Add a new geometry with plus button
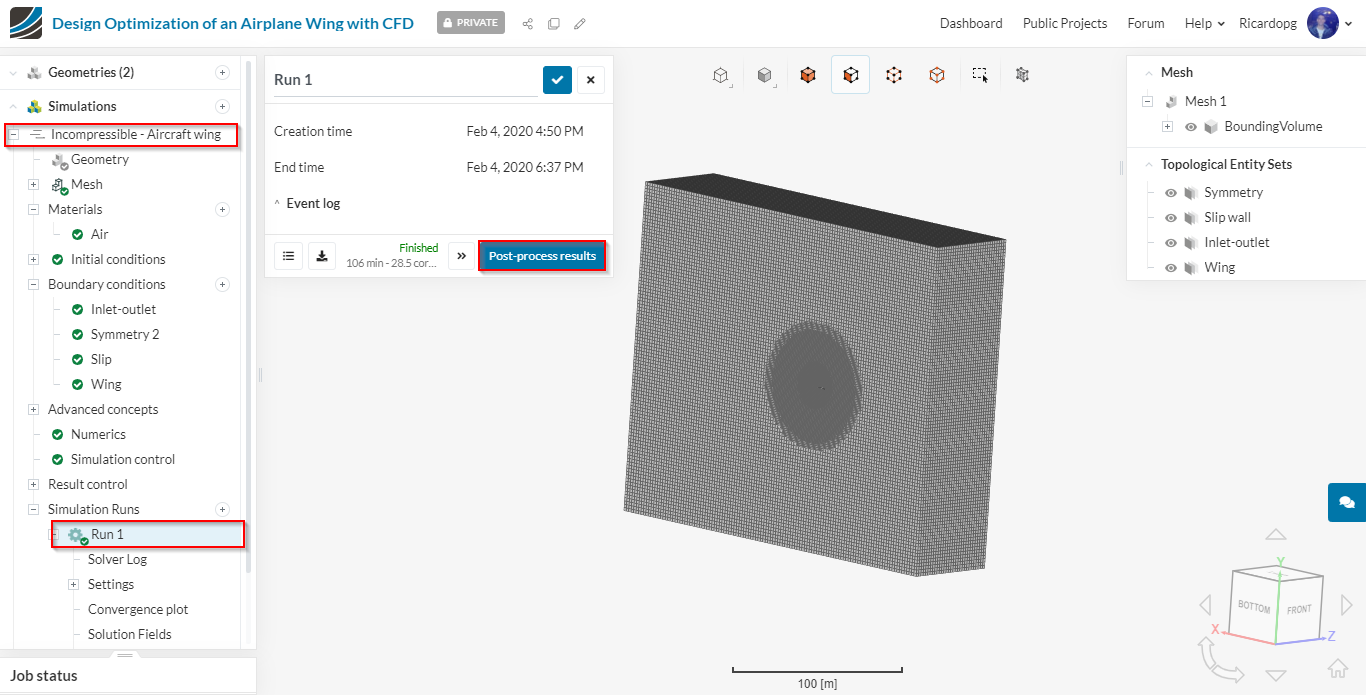This screenshot has width=1366, height=695. [222, 72]
